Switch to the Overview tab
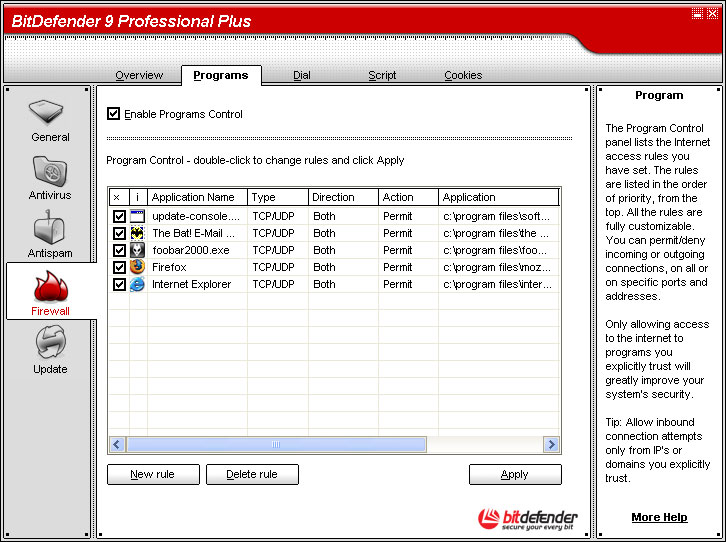726x542 pixels. 139,75
